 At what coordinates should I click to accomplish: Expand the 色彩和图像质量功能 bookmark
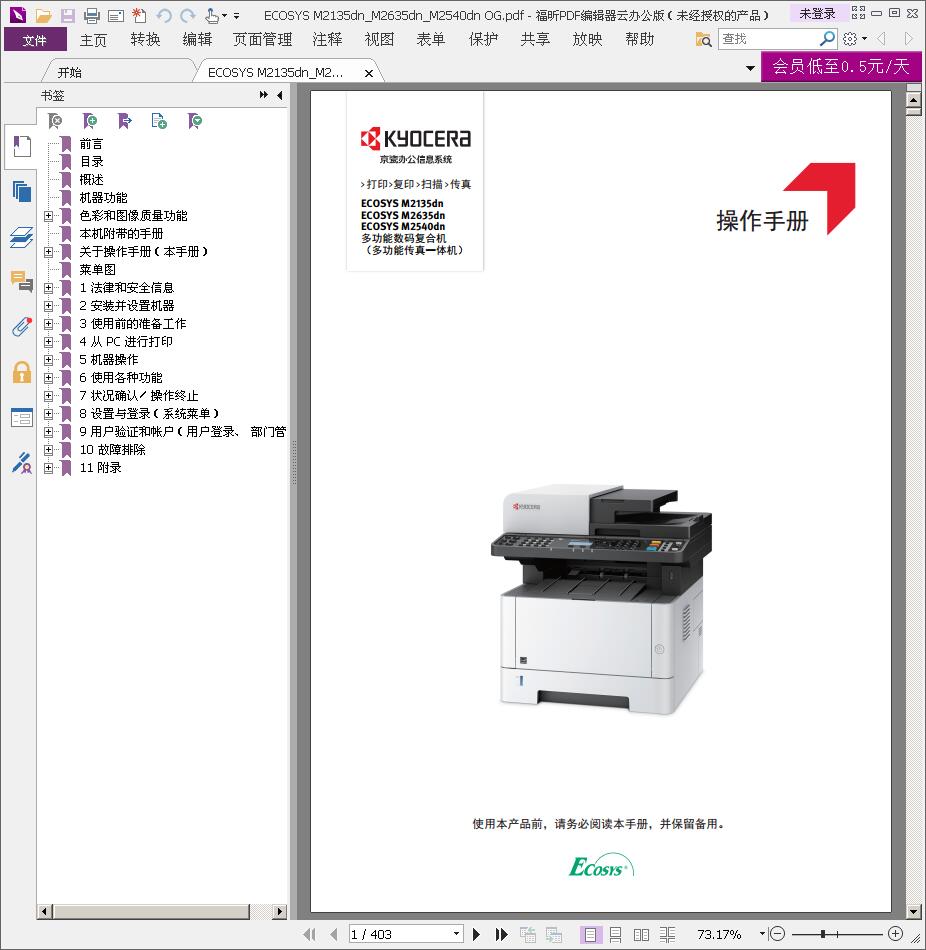(x=48, y=216)
